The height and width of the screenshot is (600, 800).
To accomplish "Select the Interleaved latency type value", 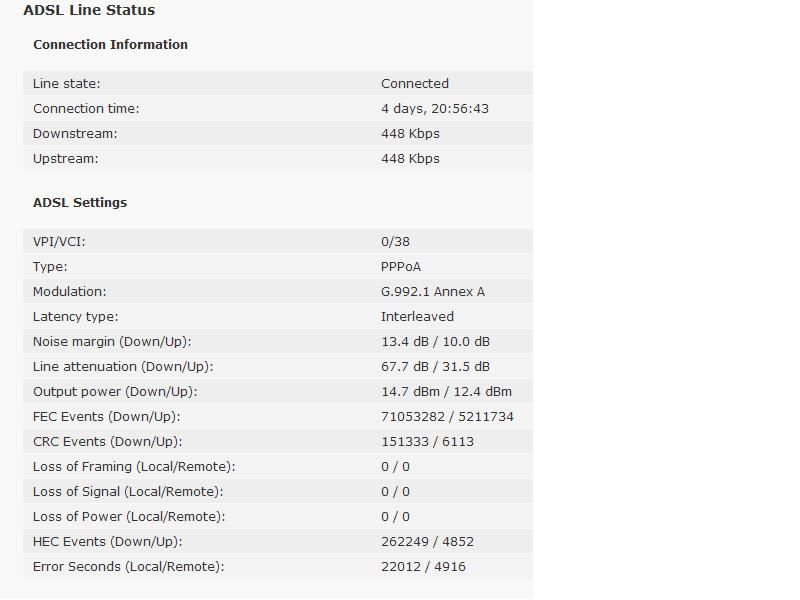I will point(417,317).
